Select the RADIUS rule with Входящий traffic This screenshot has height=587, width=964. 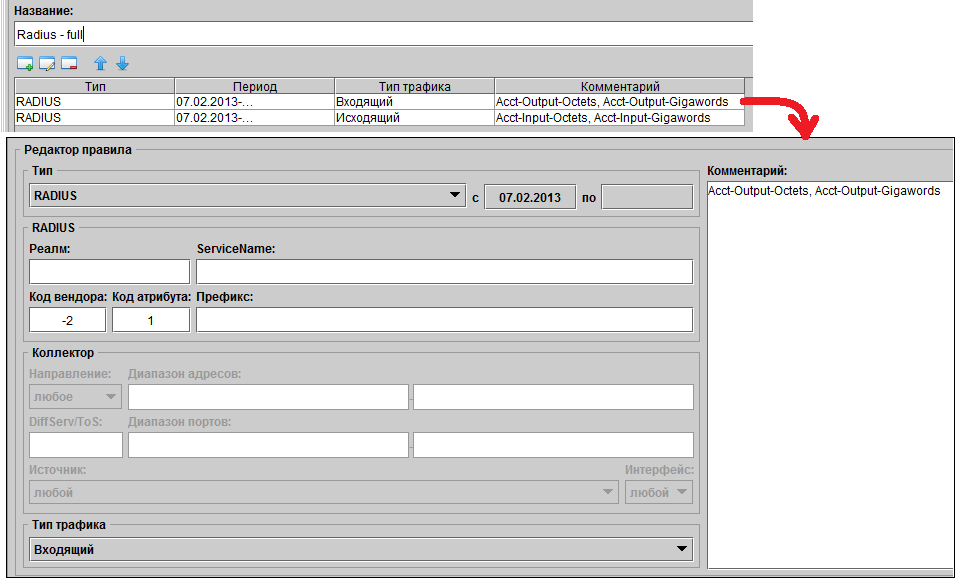click(x=379, y=101)
